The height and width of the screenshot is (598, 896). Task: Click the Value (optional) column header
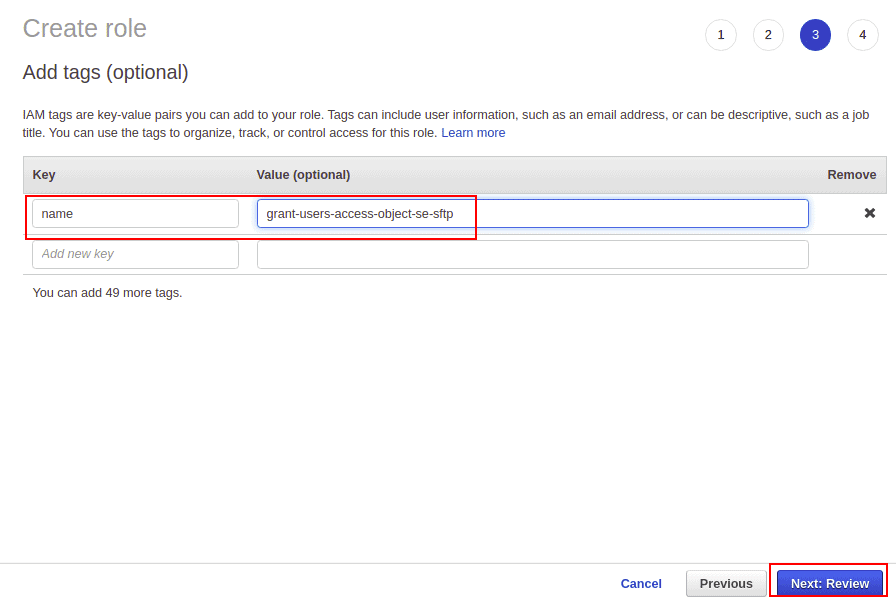(x=303, y=175)
